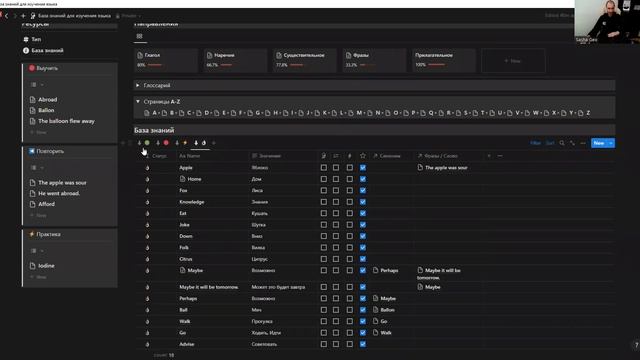Click the search magnifier in База знаний toolbar
Image resolution: width=640 pixels, height=360 pixels.
(x=562, y=143)
